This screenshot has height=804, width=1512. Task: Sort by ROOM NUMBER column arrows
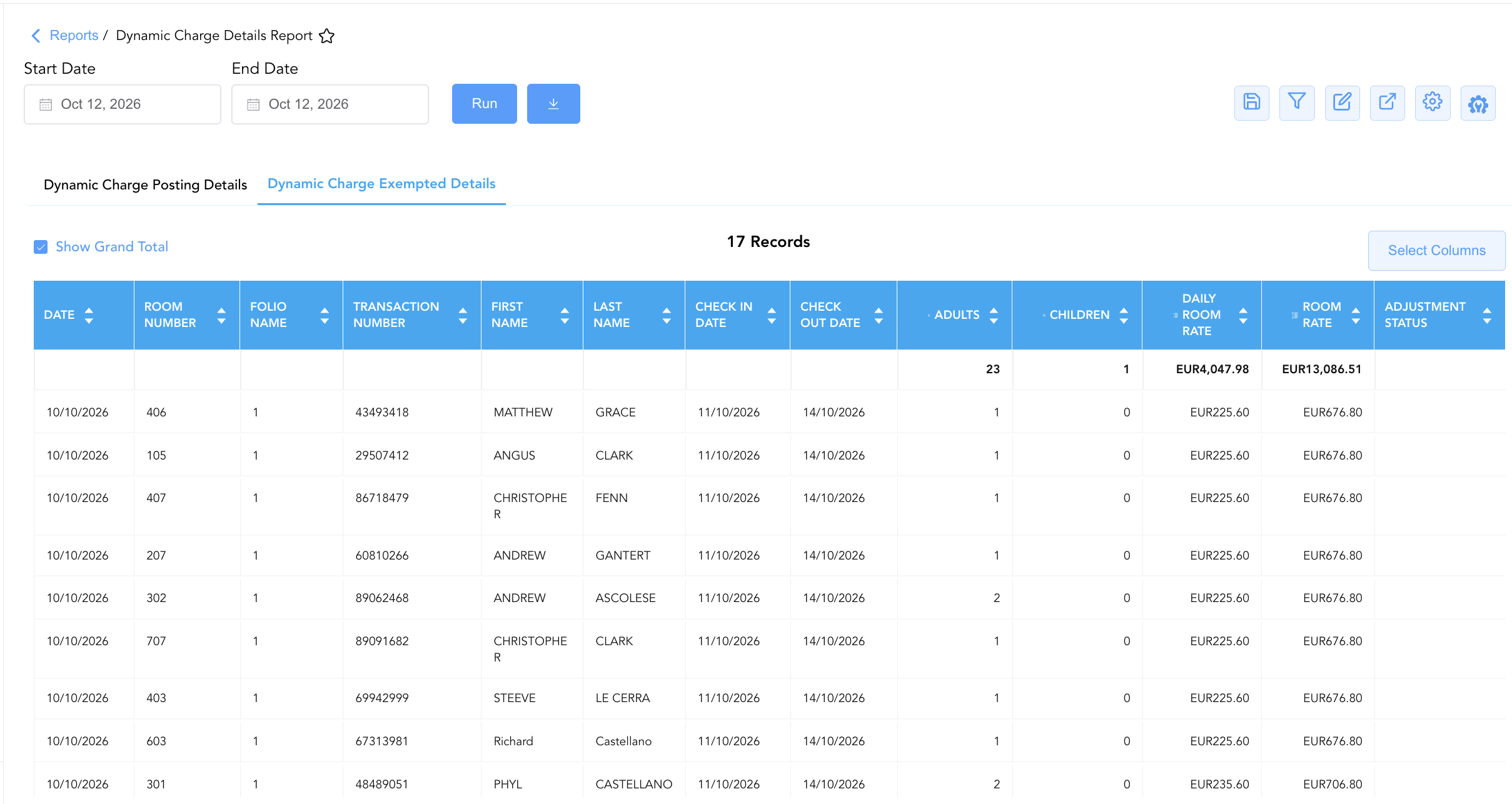(x=221, y=315)
